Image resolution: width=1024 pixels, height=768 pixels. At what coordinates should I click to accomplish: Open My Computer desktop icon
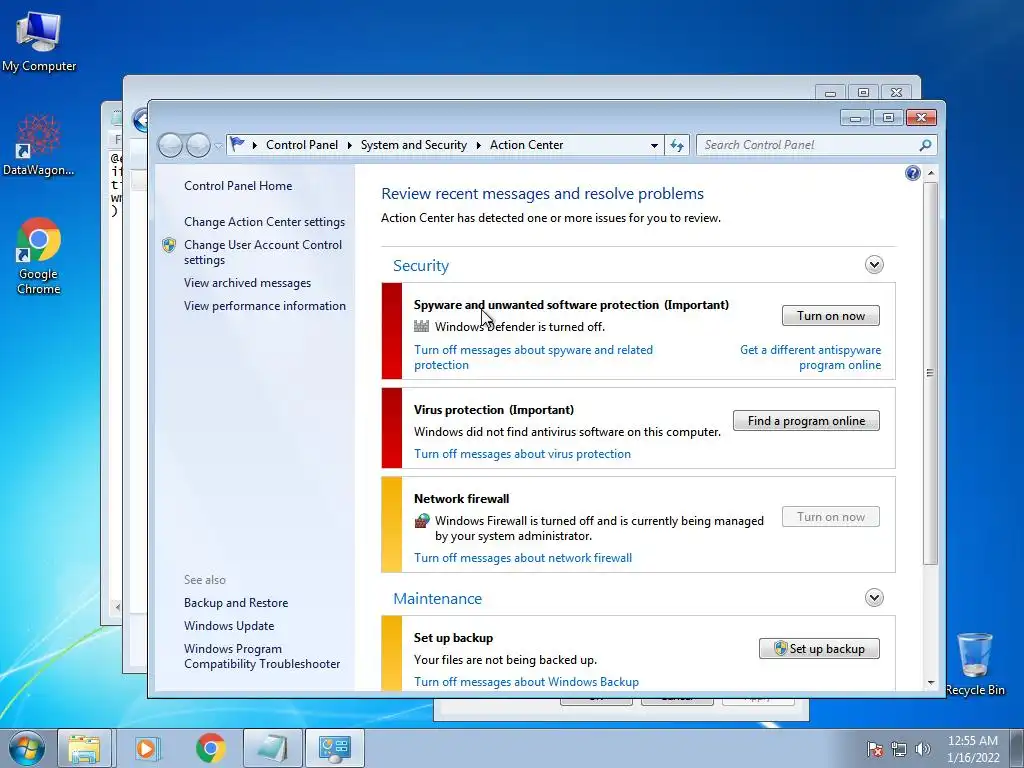coord(39,42)
